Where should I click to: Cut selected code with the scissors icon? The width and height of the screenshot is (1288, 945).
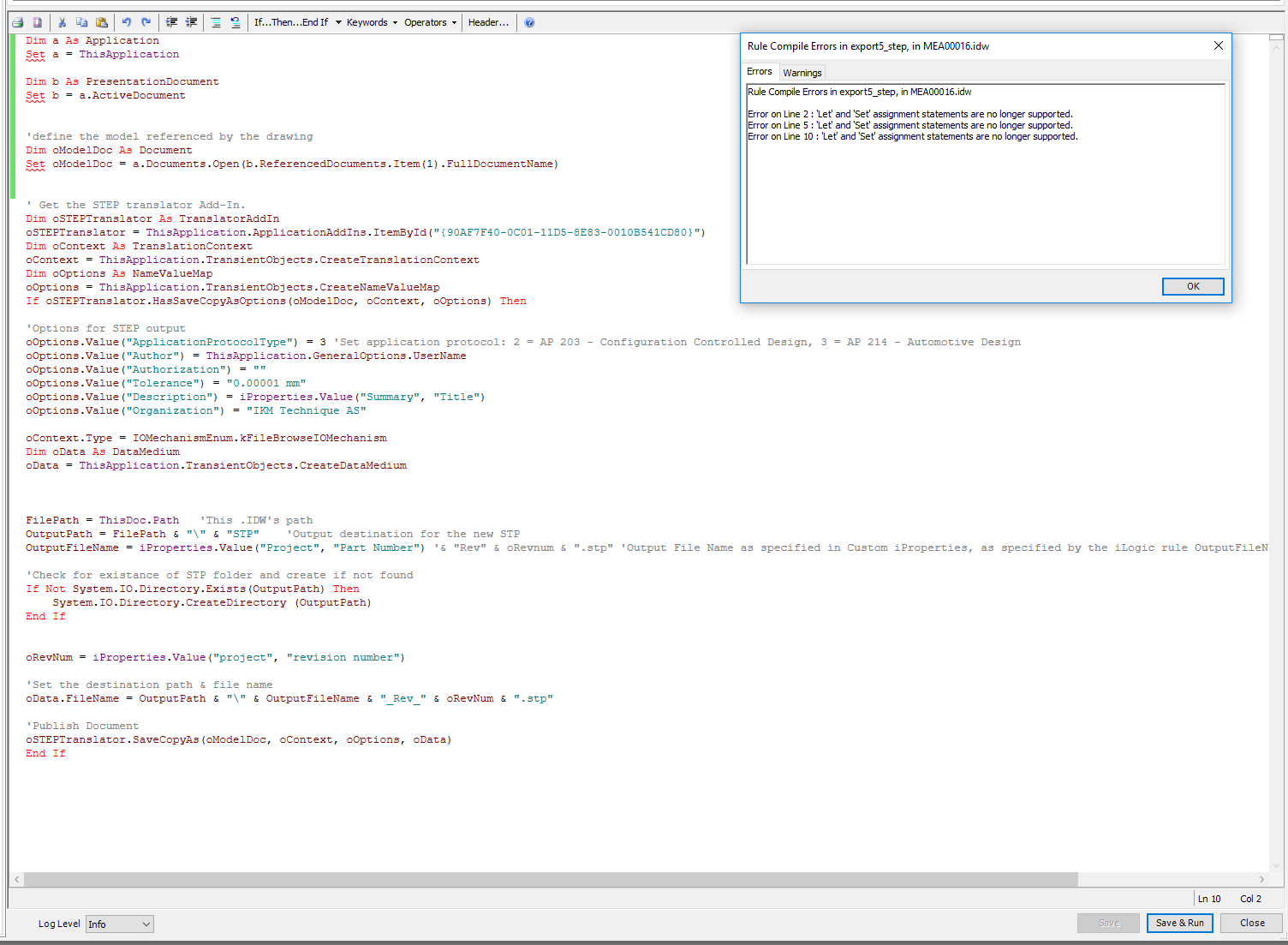pyautogui.click(x=62, y=22)
